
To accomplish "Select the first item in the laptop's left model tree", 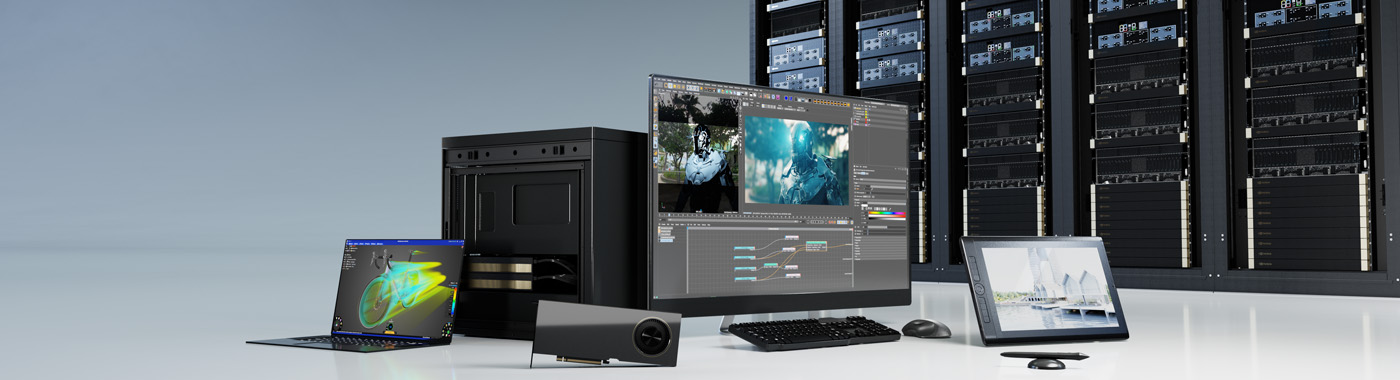I will point(349,255).
